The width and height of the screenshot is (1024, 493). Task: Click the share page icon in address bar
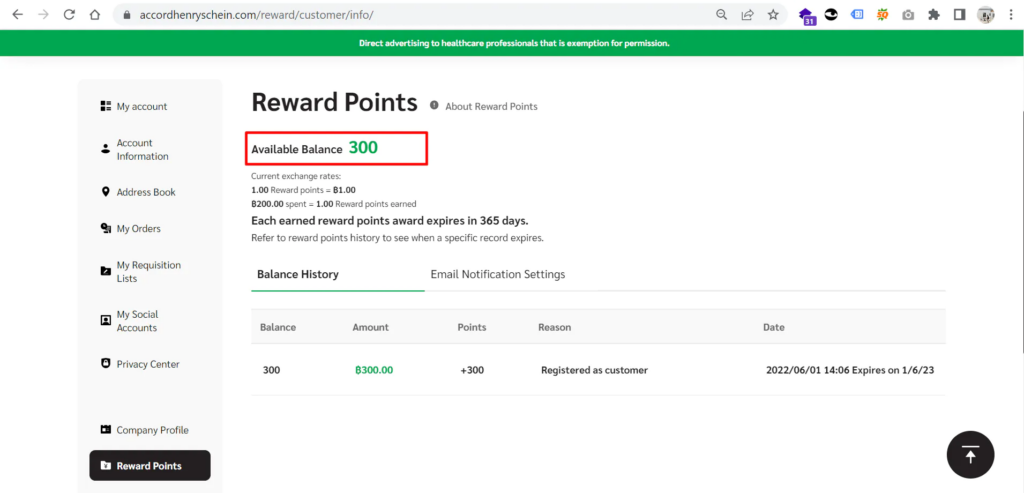pos(747,15)
